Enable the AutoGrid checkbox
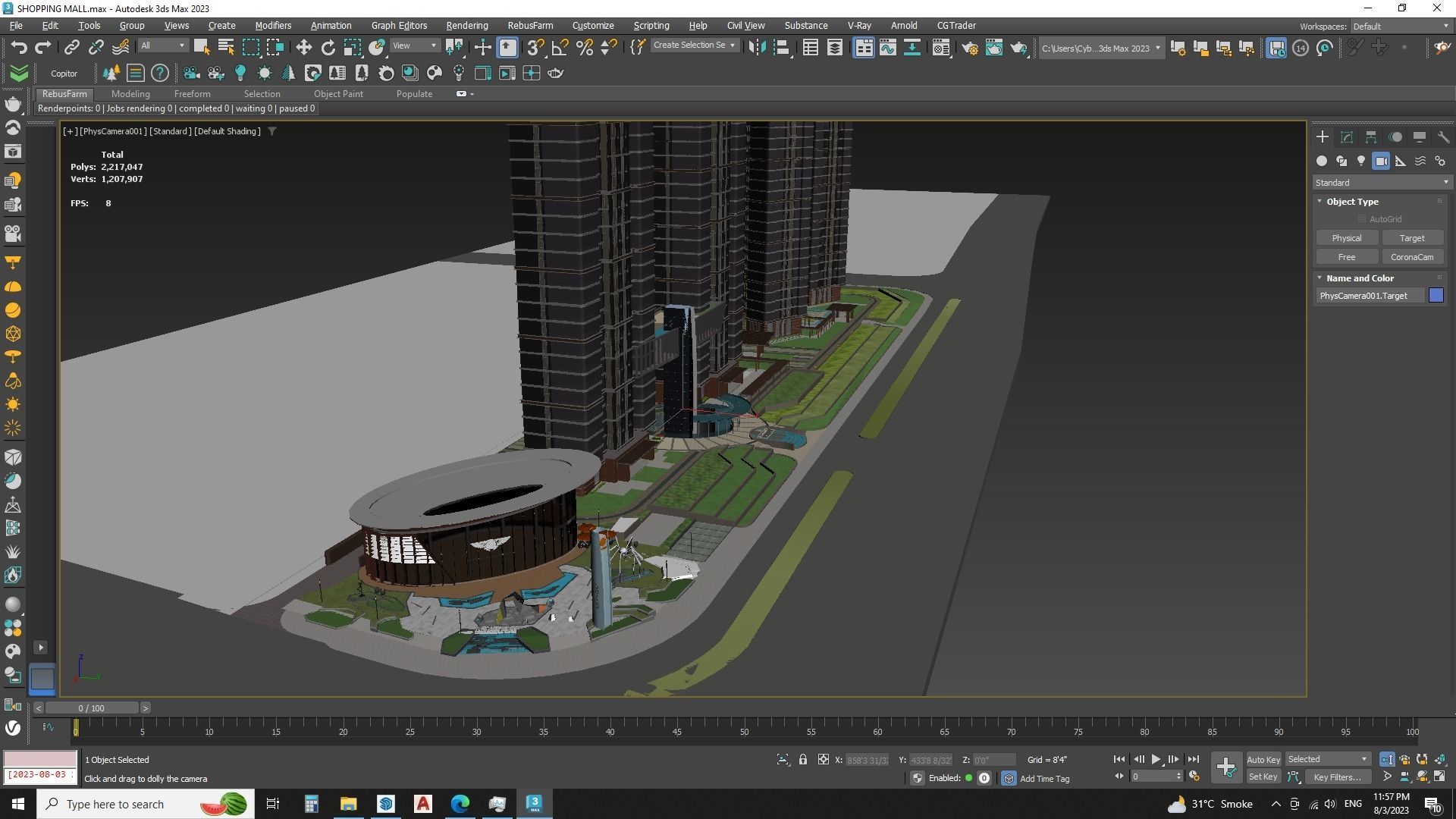The width and height of the screenshot is (1456, 819). (1362, 219)
